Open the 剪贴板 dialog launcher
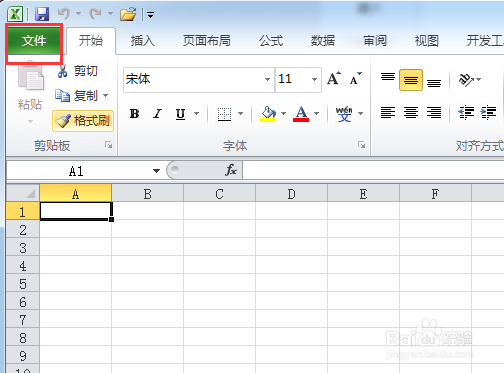The width and height of the screenshot is (504, 373). coord(109,145)
